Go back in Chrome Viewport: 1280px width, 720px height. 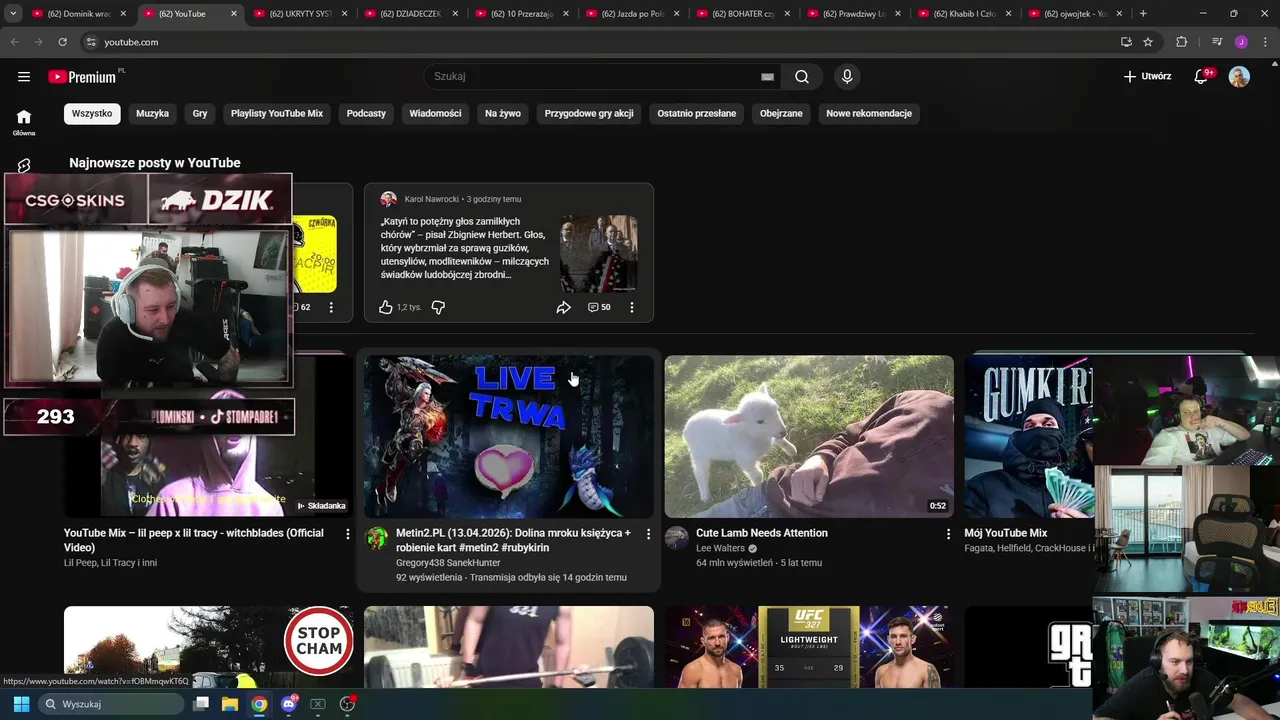pos(14,42)
